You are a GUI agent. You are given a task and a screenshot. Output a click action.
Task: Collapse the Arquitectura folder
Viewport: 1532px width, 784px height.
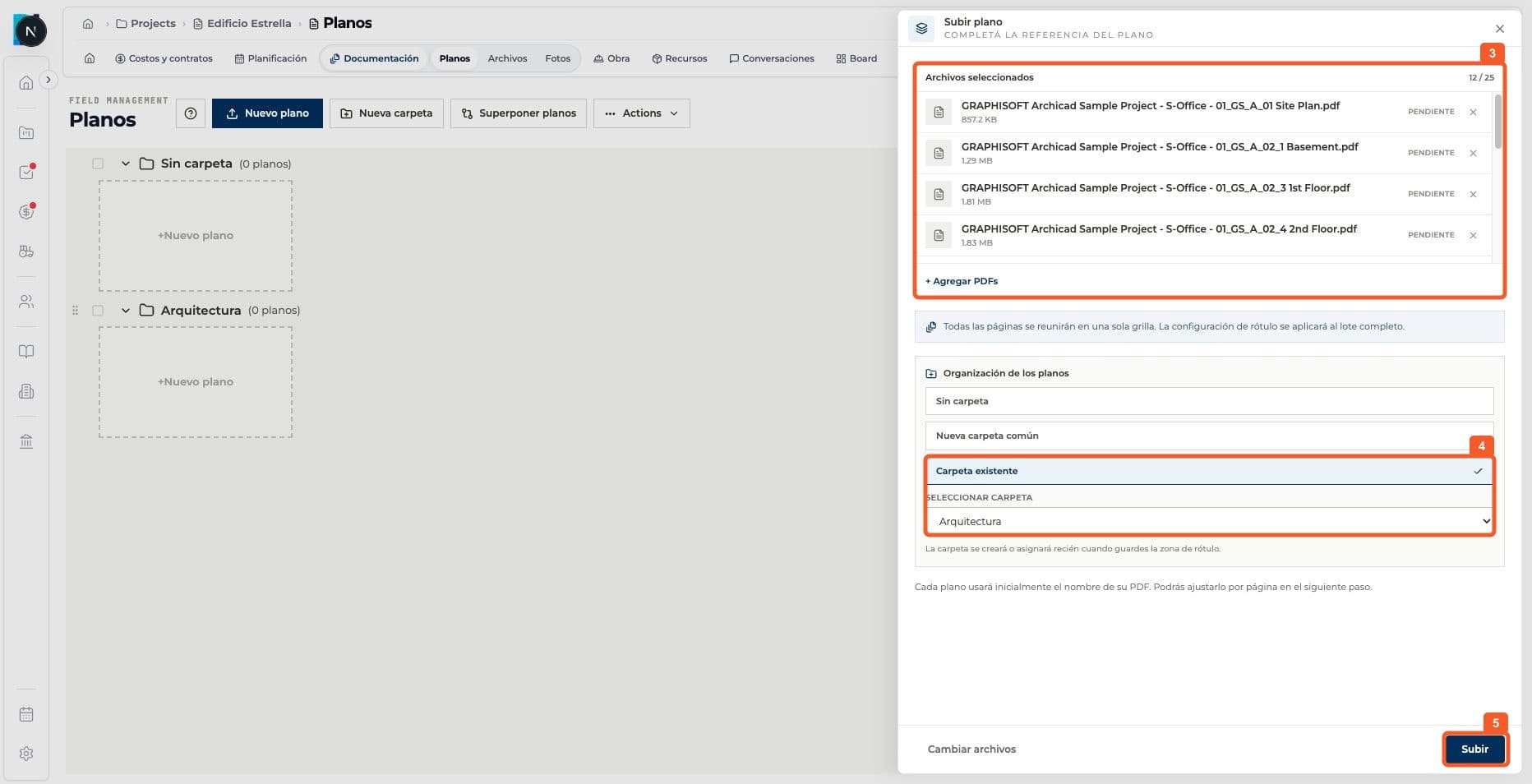[126, 311]
